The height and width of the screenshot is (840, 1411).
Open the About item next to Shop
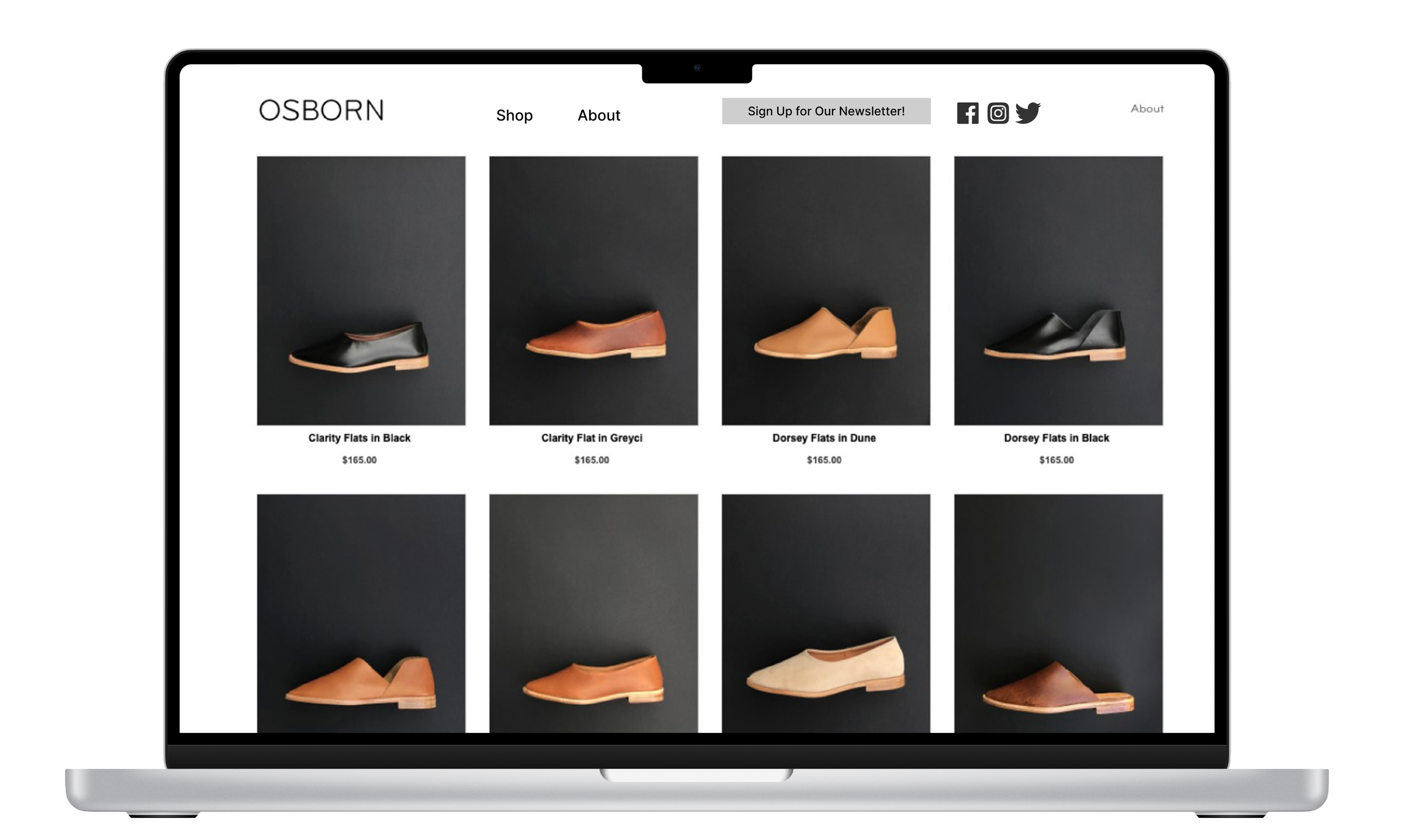point(598,116)
